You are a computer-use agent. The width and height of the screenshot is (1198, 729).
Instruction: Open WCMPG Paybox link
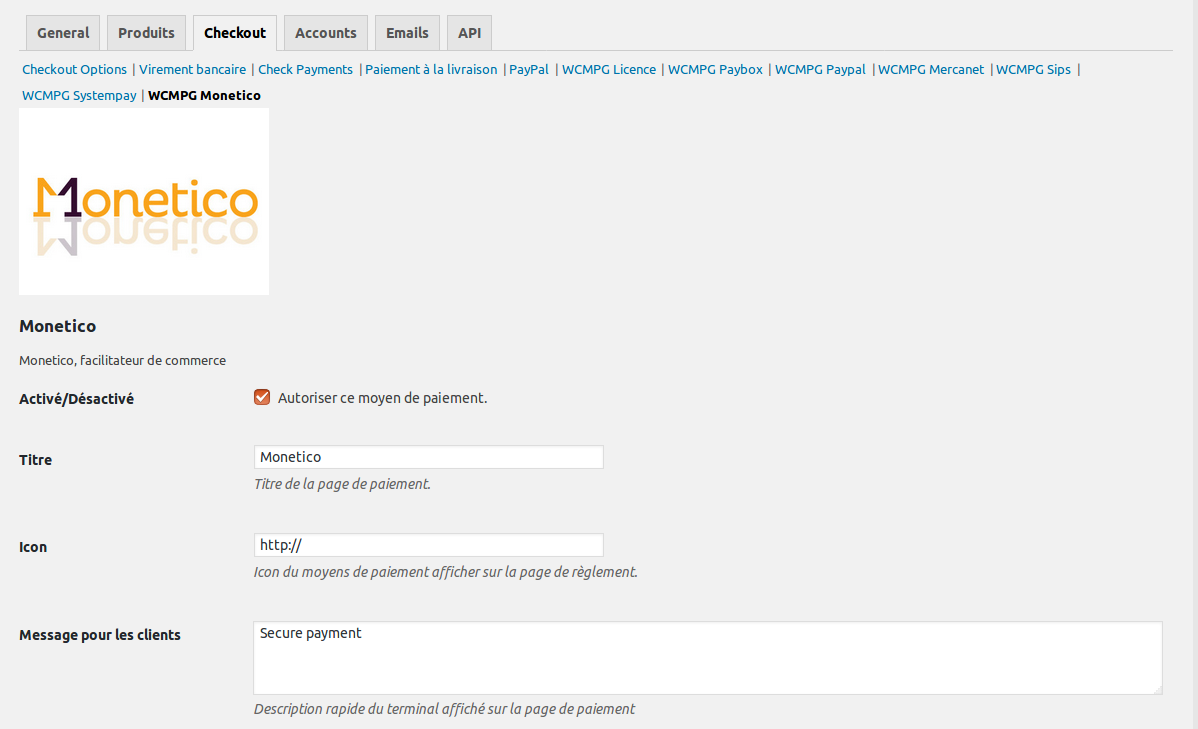click(x=715, y=70)
